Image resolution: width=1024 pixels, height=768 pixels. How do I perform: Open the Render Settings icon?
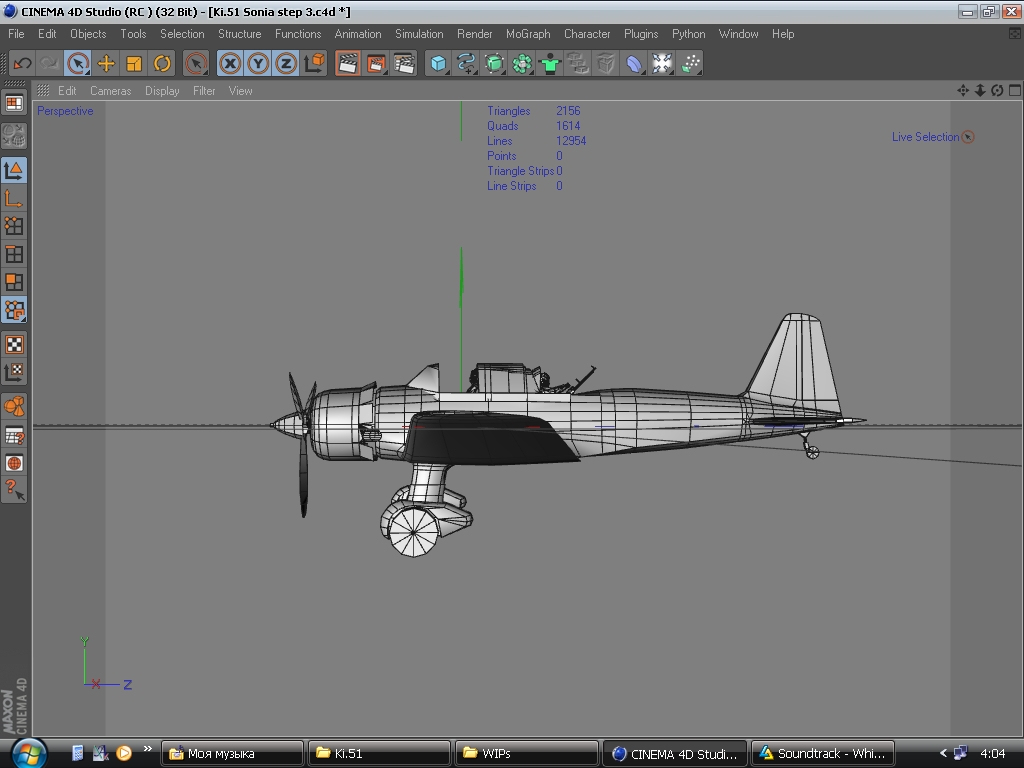click(404, 64)
